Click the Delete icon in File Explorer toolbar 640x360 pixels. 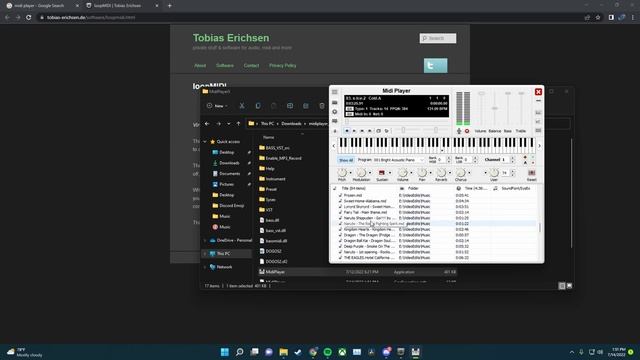pyautogui.click(x=322, y=106)
